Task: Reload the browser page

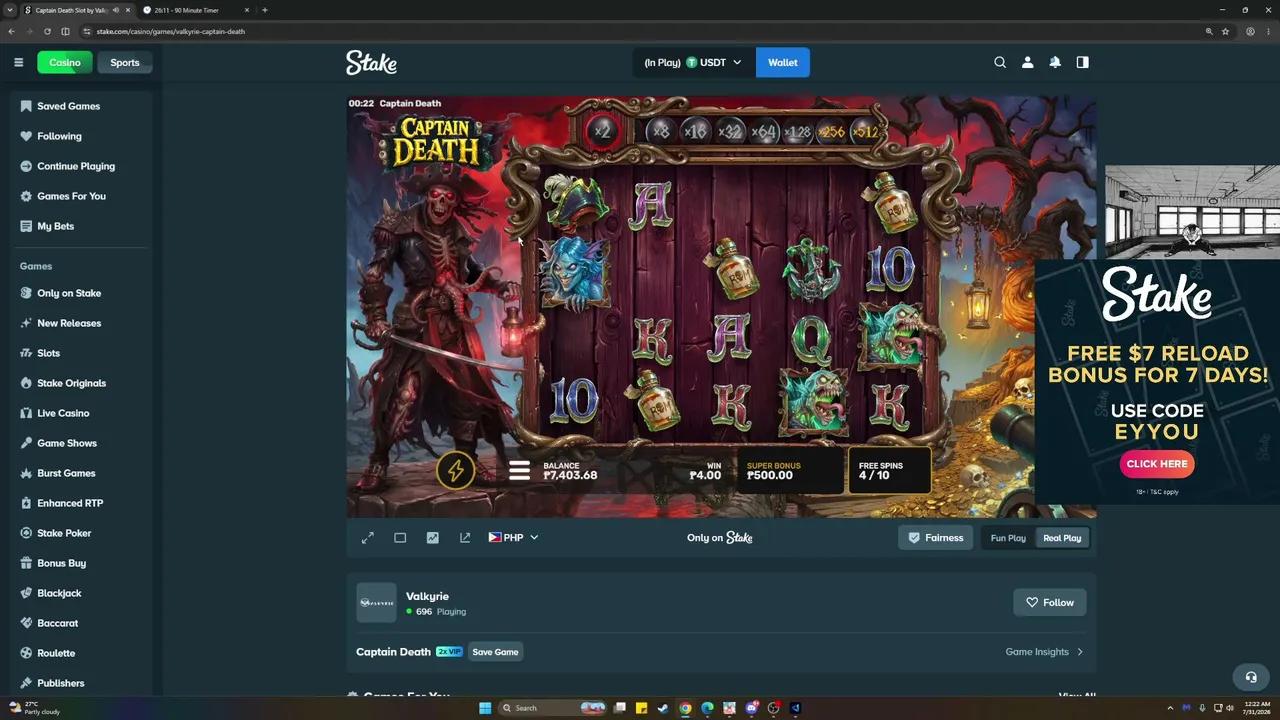Action: click(x=47, y=31)
